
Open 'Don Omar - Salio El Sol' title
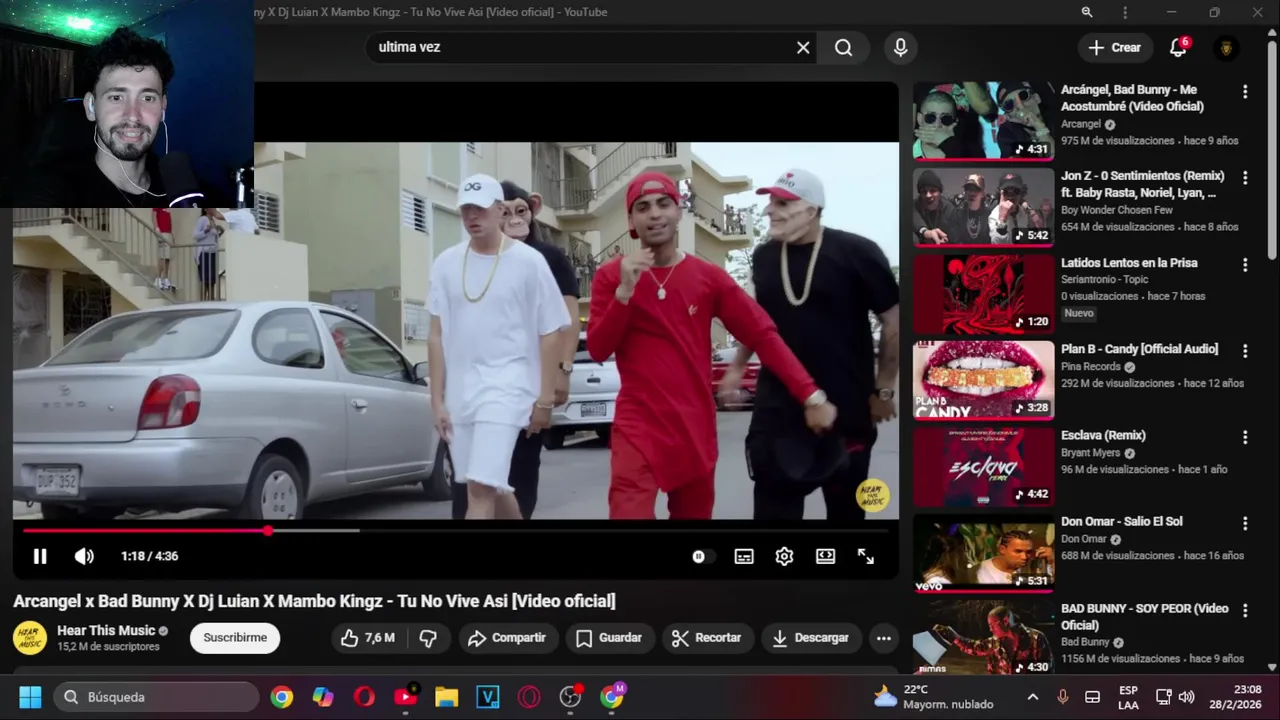pos(1121,522)
